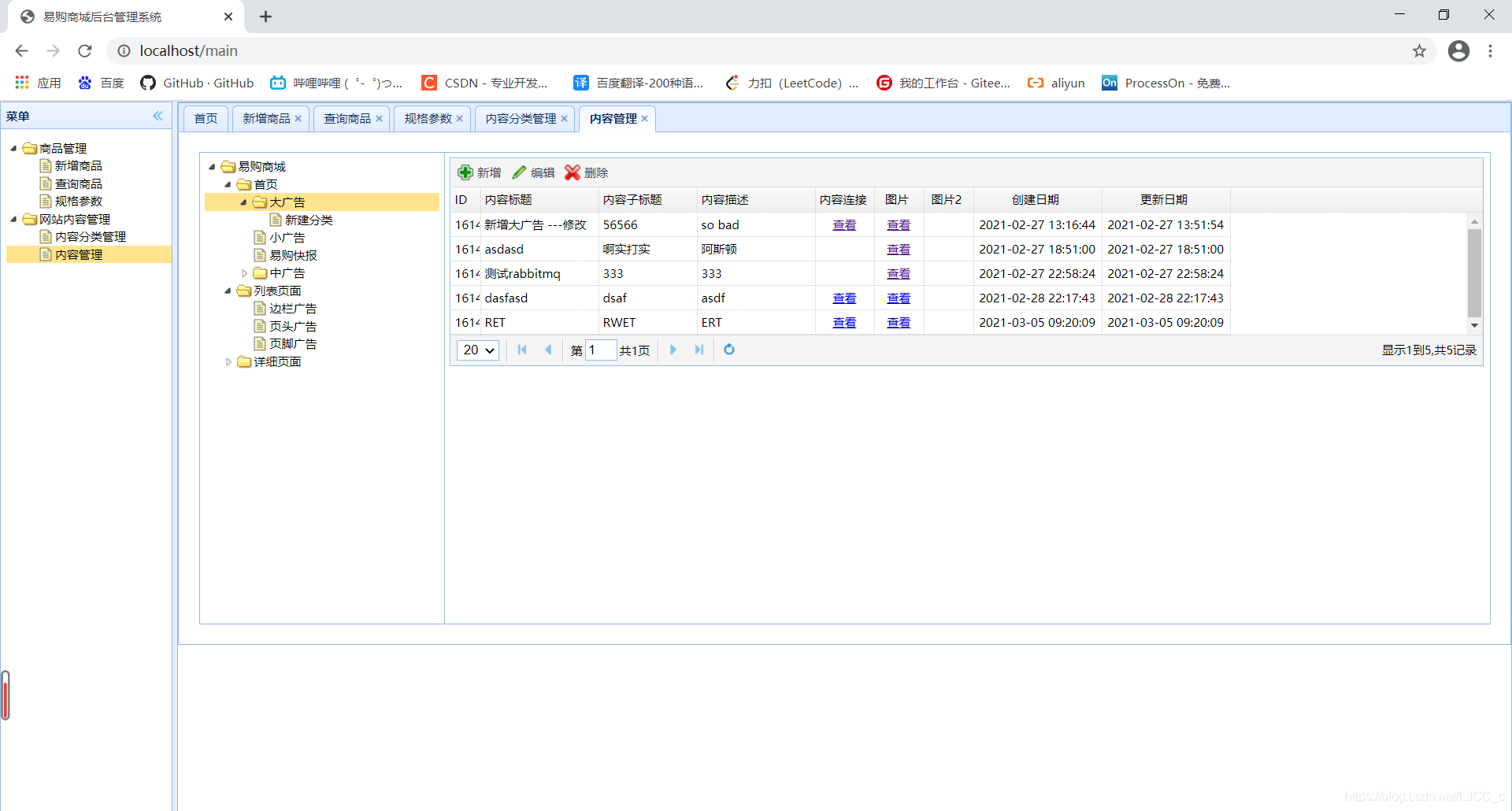Viewport: 1512px width, 811px height.
Task: Open 图片 查看 link for RET row
Action: [x=899, y=323]
